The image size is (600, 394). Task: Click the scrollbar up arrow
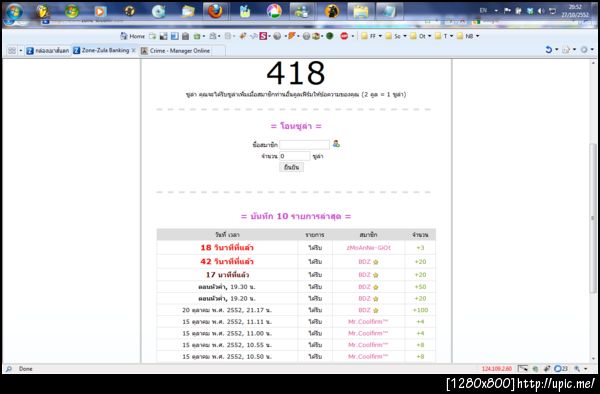(x=593, y=63)
